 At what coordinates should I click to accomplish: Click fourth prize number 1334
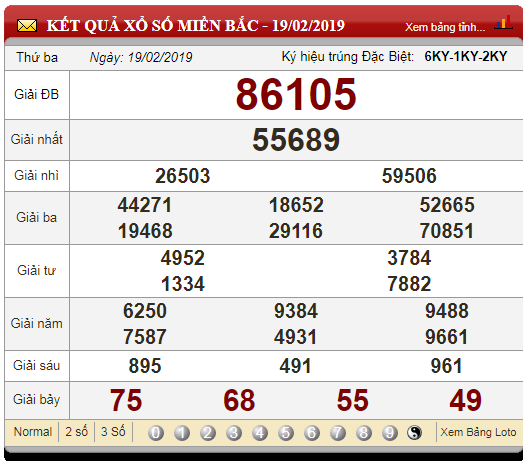point(183,284)
